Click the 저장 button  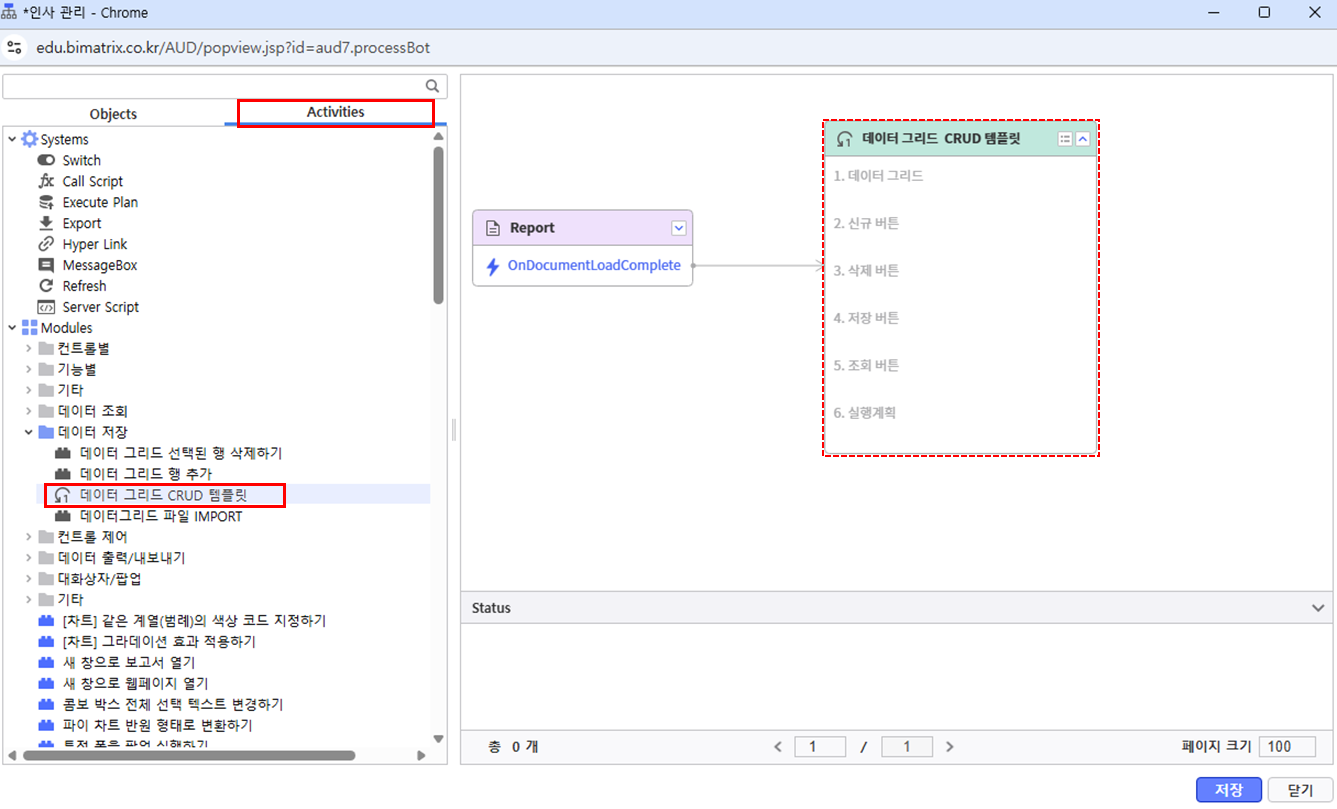[x=1228, y=790]
